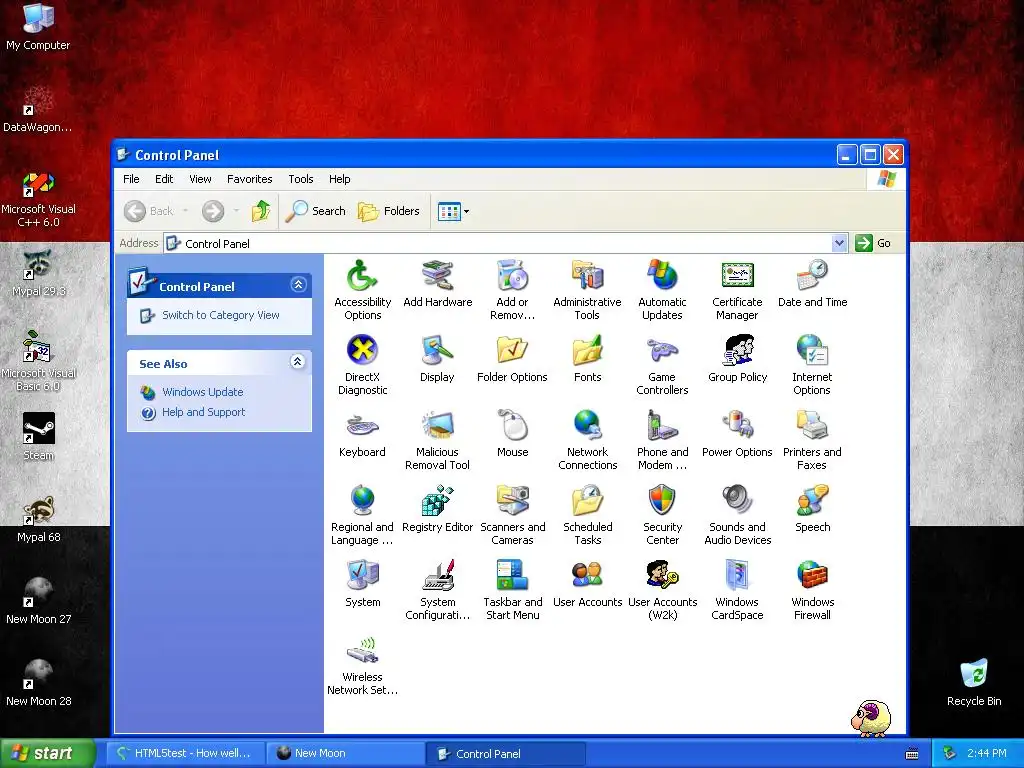Collapse the Control Panel sidebar section
Screen dimensions: 1024x768
pos(298,285)
